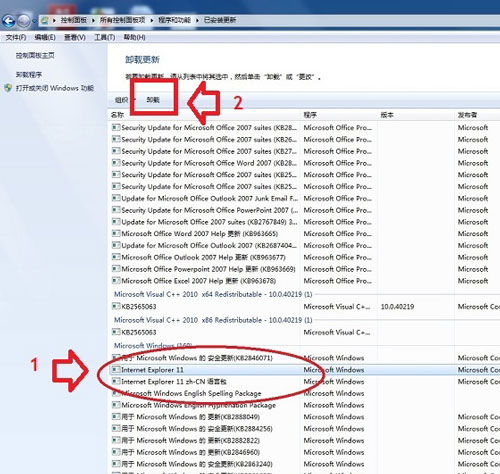Viewport: 500px width, 474px height.
Task: Select Security Update for Office 2007 suites (KB27...
Action: pos(305,151)
